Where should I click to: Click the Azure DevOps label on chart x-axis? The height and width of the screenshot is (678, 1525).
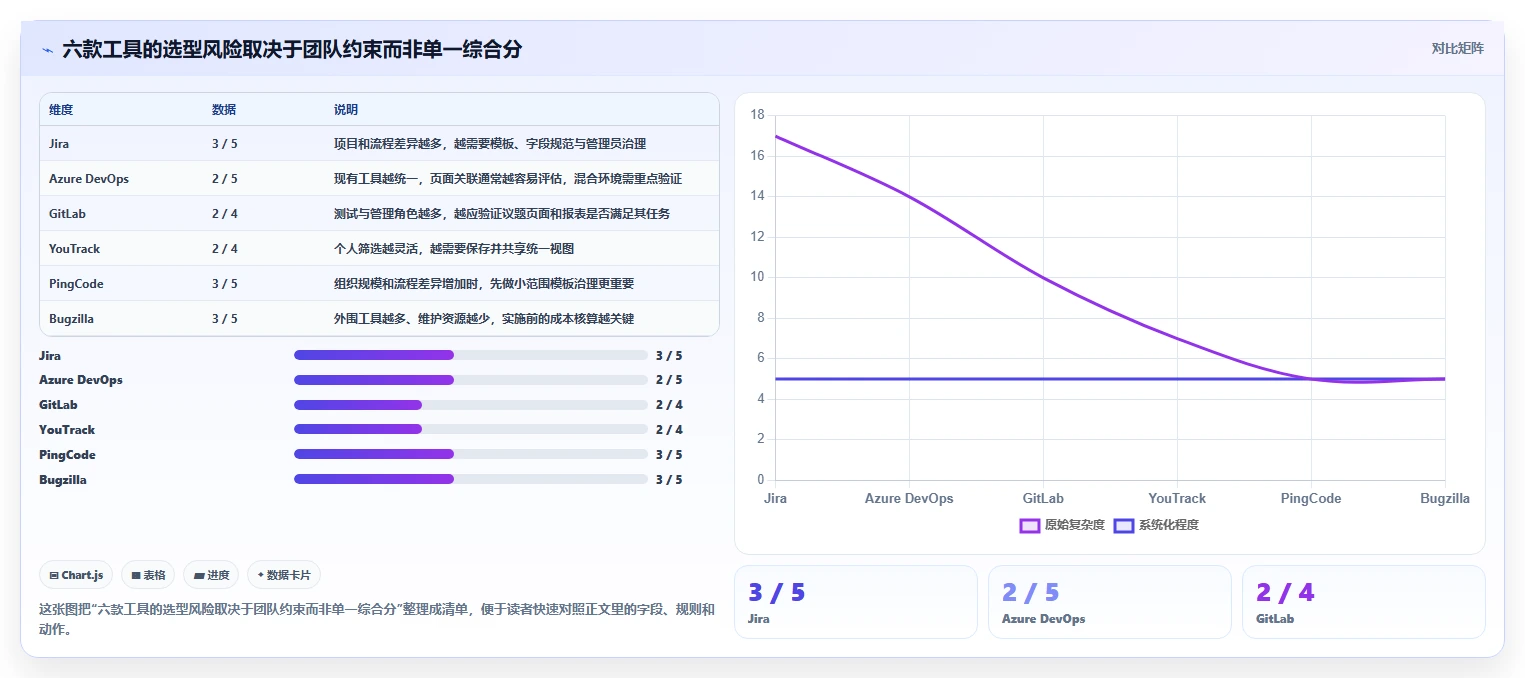(909, 498)
